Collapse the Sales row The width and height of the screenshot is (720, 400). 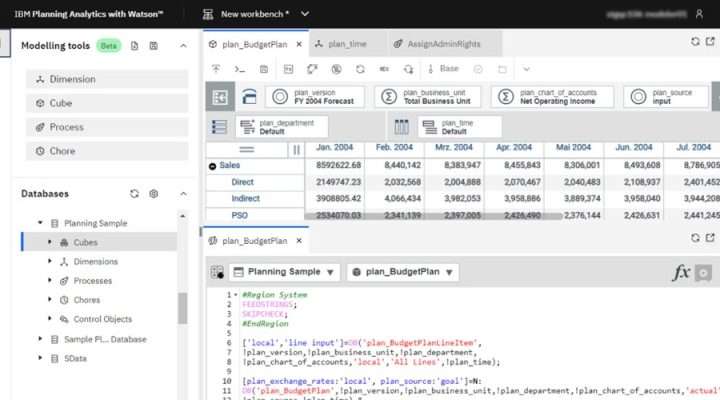pyautogui.click(x=213, y=166)
